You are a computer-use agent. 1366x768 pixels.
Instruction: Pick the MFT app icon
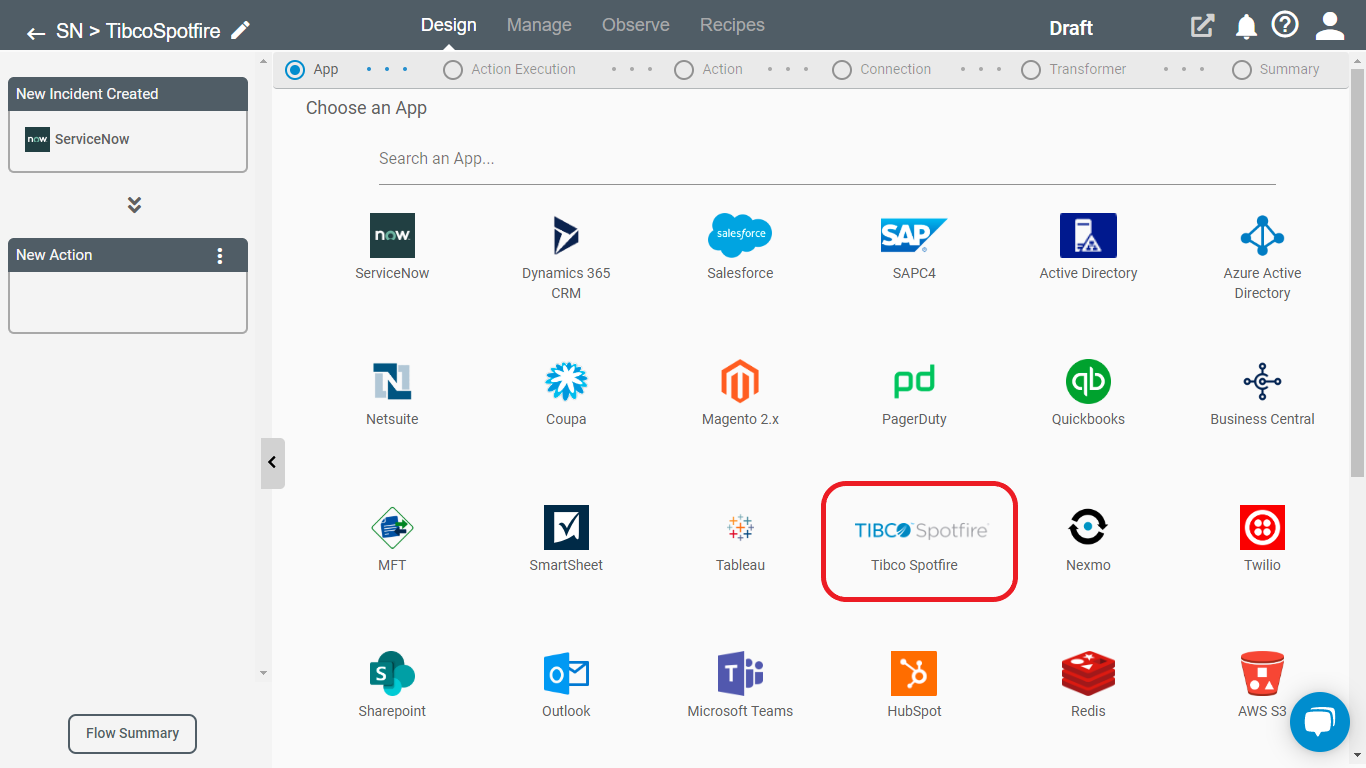(x=392, y=527)
